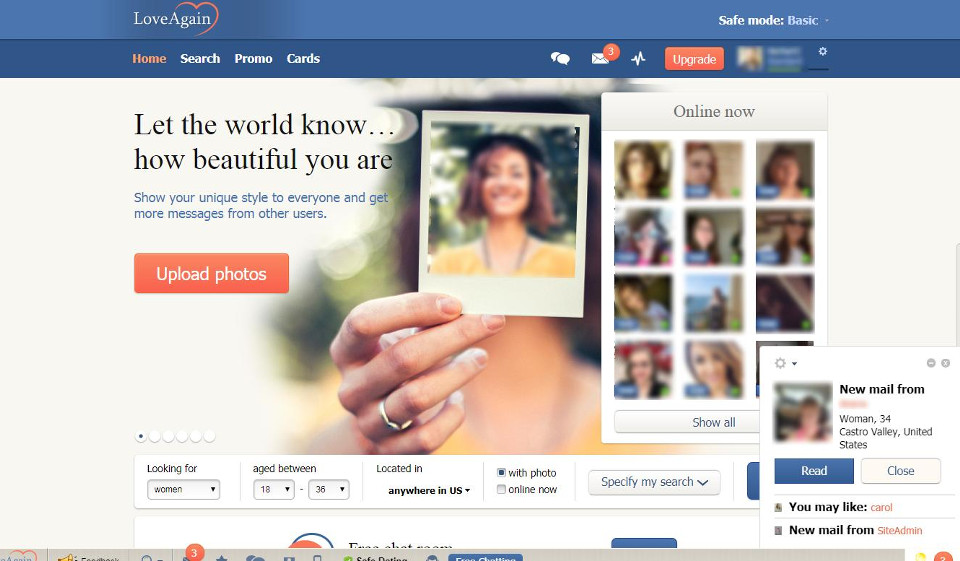Expand the "anywhere in US" location dropdown
The image size is (960, 561).
[x=429, y=491]
